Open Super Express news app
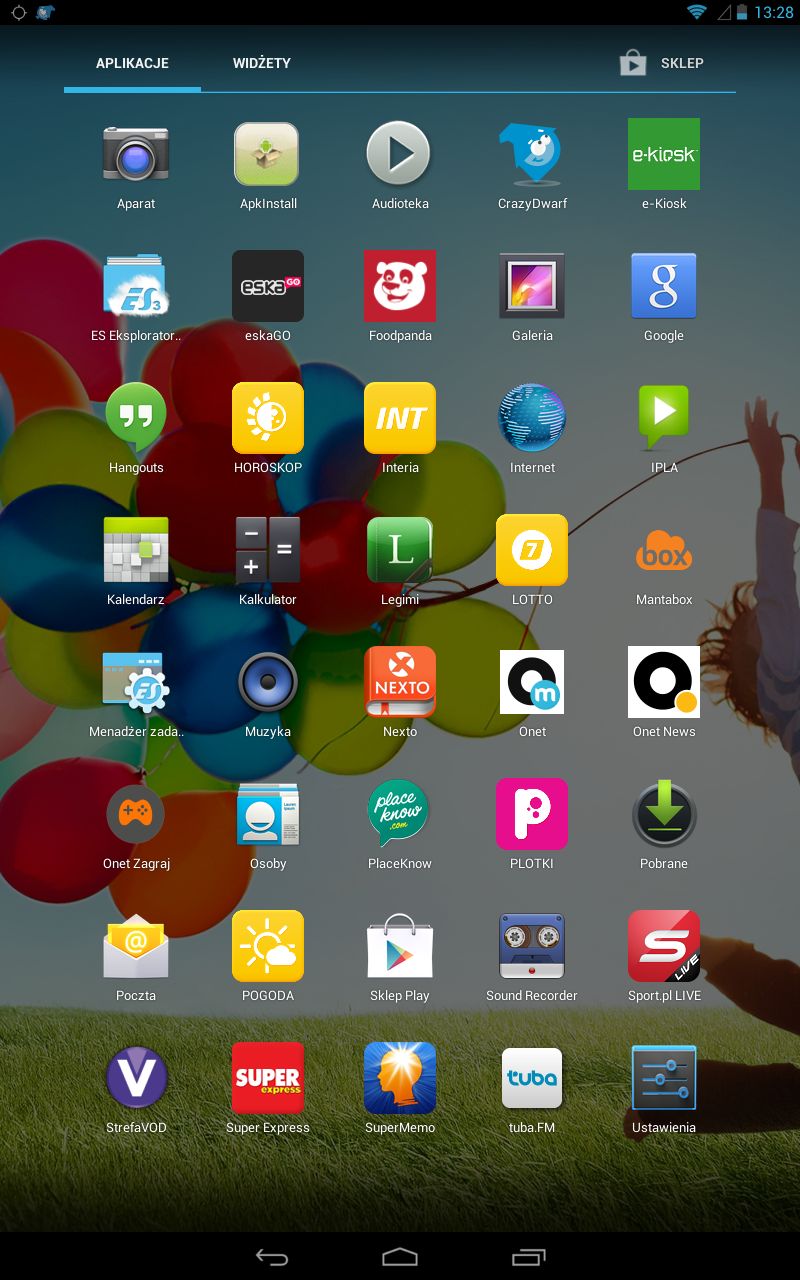This screenshot has width=800, height=1280. (268, 1078)
